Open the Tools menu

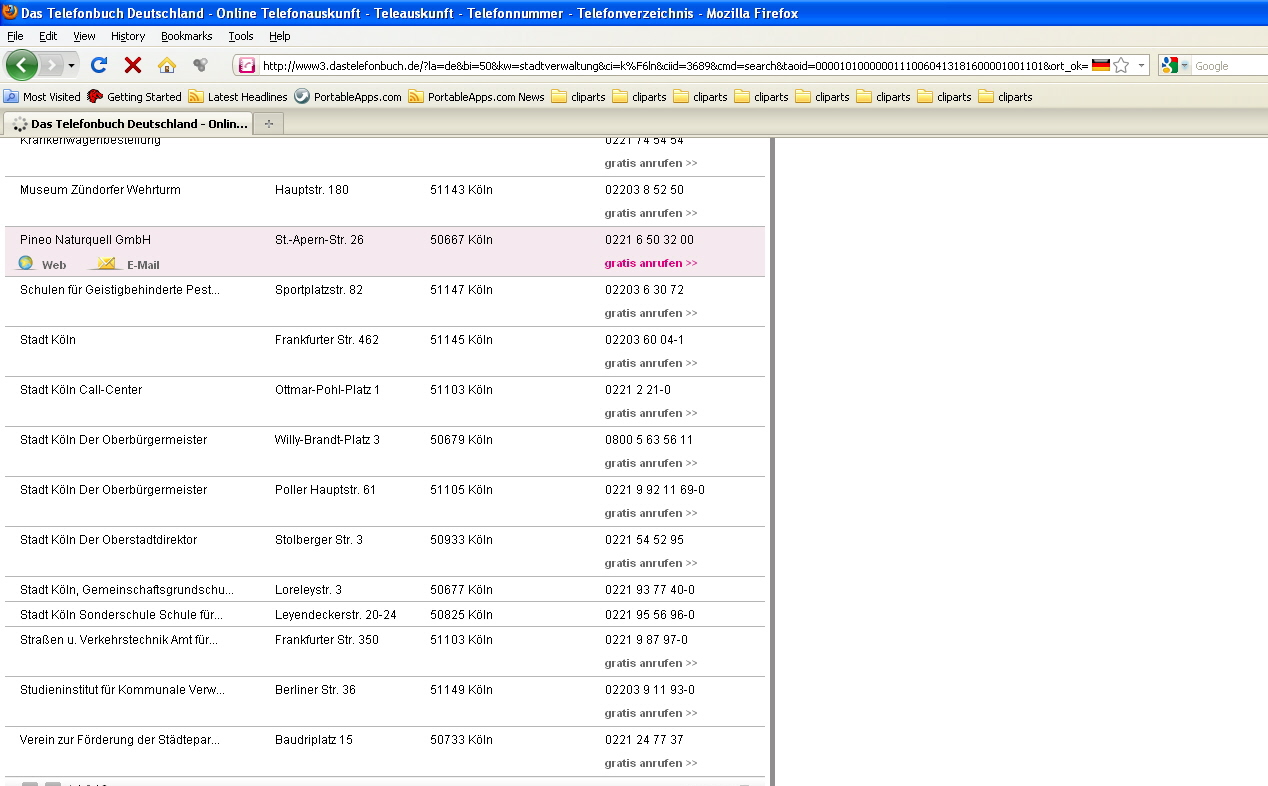click(x=240, y=36)
